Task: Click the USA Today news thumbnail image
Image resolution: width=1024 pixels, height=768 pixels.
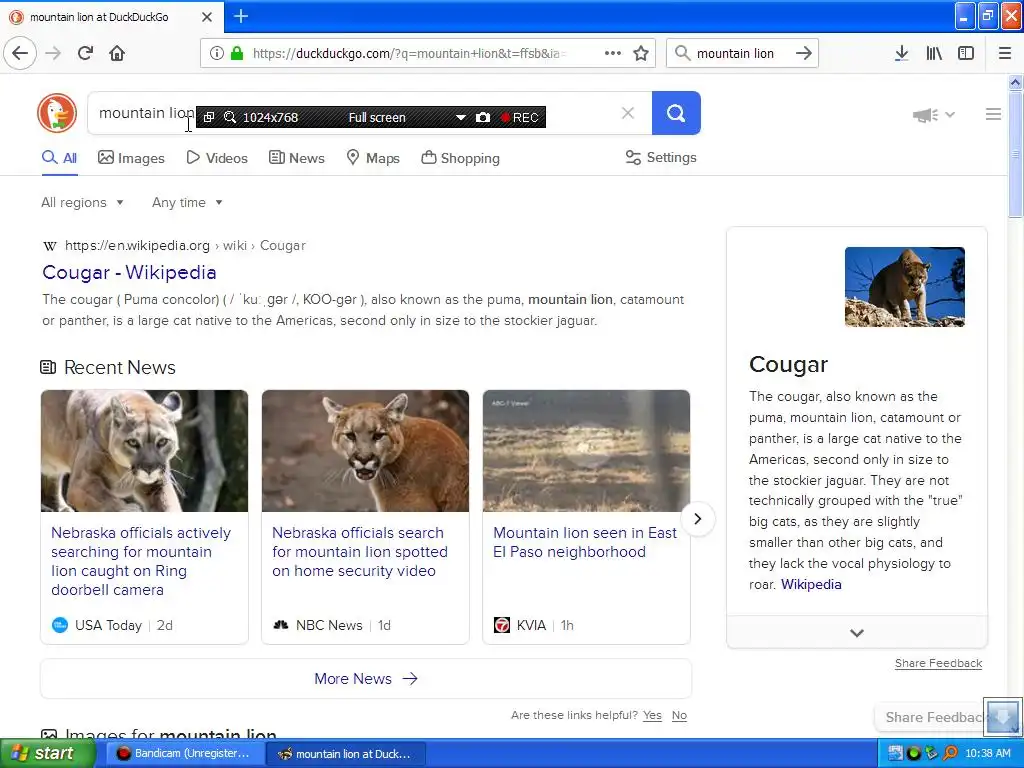Action: (144, 451)
